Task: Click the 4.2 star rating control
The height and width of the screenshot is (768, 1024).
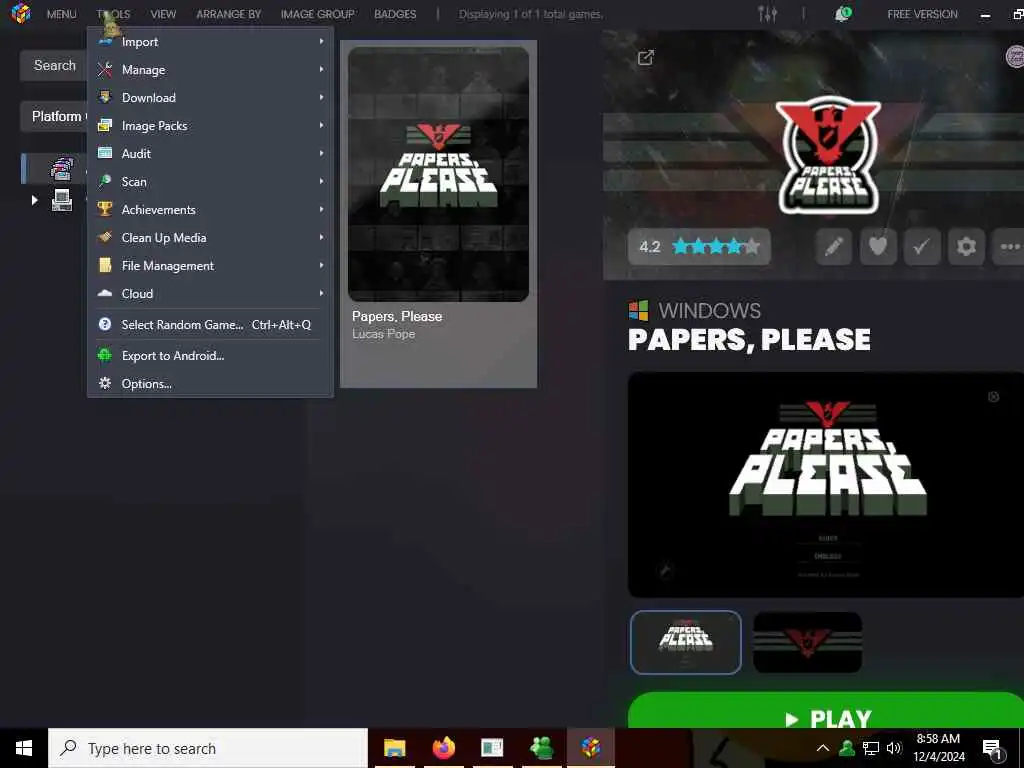Action: point(699,246)
